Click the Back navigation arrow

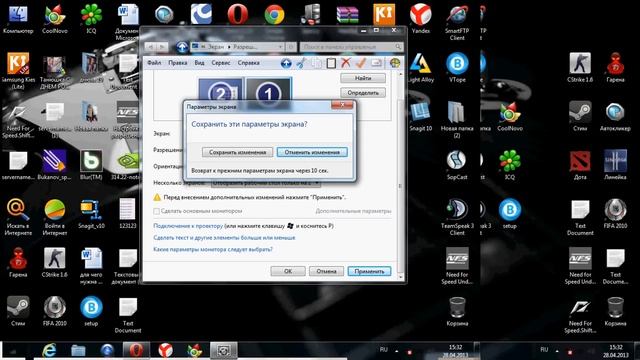(151, 47)
